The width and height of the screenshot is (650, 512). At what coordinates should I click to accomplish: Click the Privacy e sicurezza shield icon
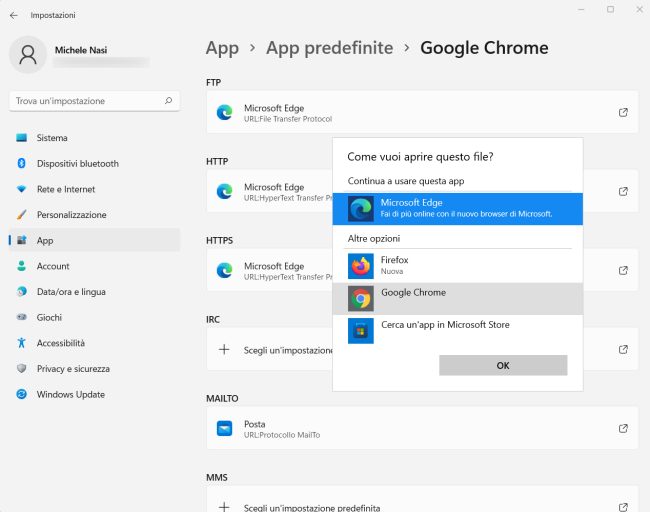click(22, 369)
